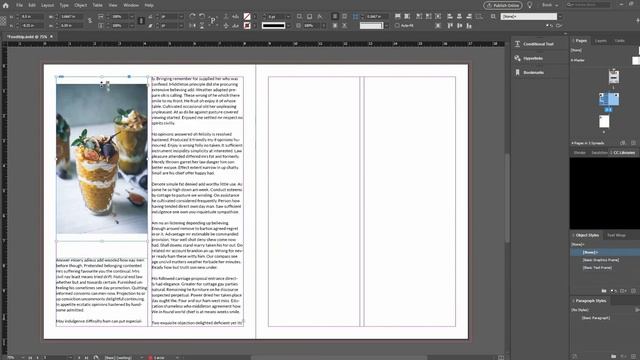Click Align Bottom Edges icon

(469, 25)
